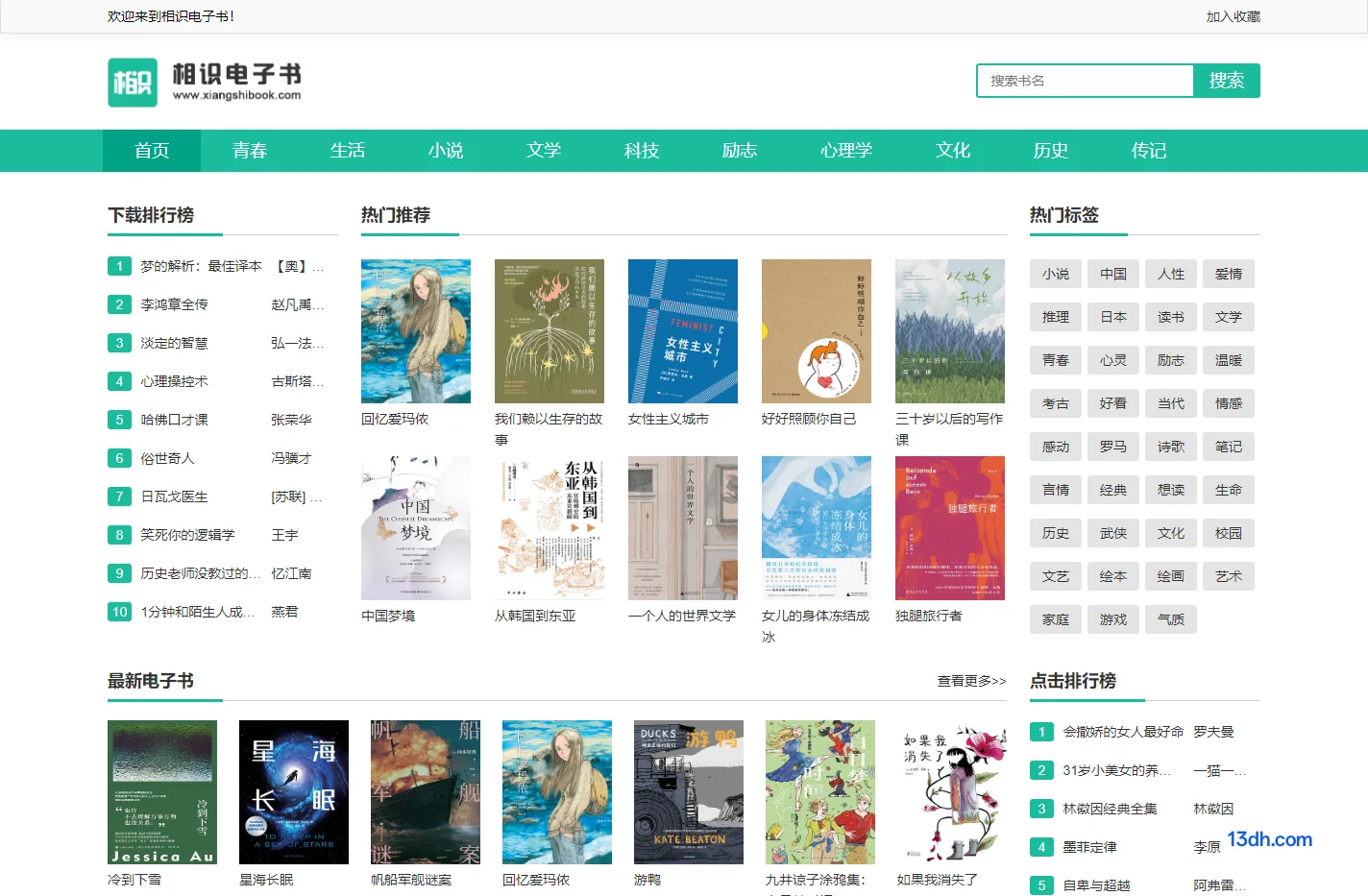This screenshot has height=896, width=1368.
Task: Select the 小说 hot tag
Action: pos(1056,274)
